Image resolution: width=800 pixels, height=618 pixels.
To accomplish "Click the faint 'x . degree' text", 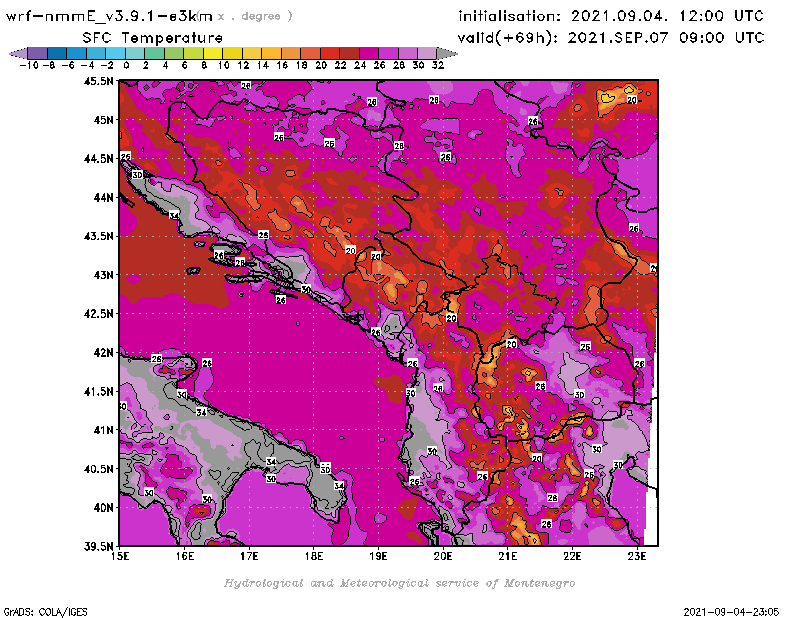I will point(255,16).
